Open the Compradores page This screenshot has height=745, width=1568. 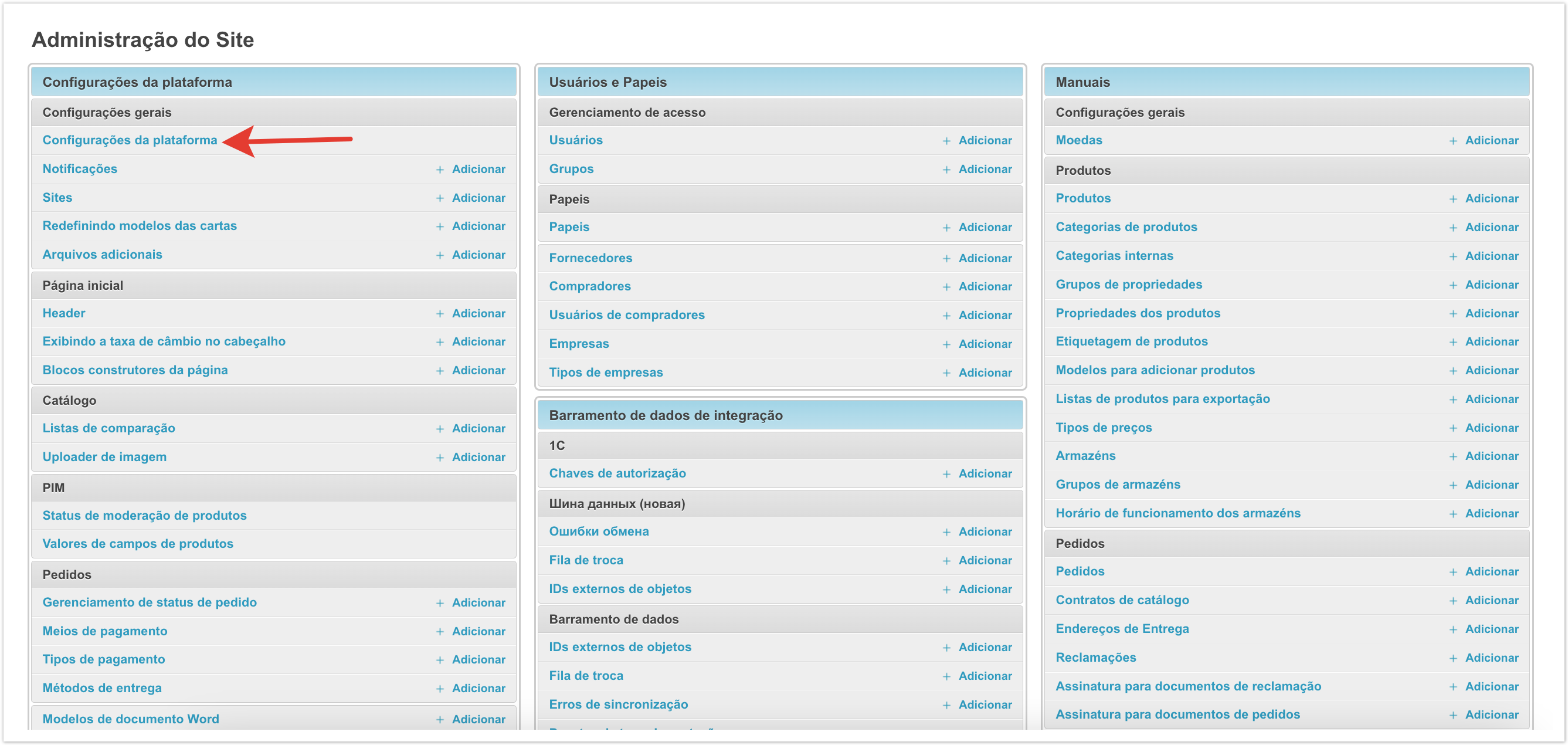pos(589,286)
